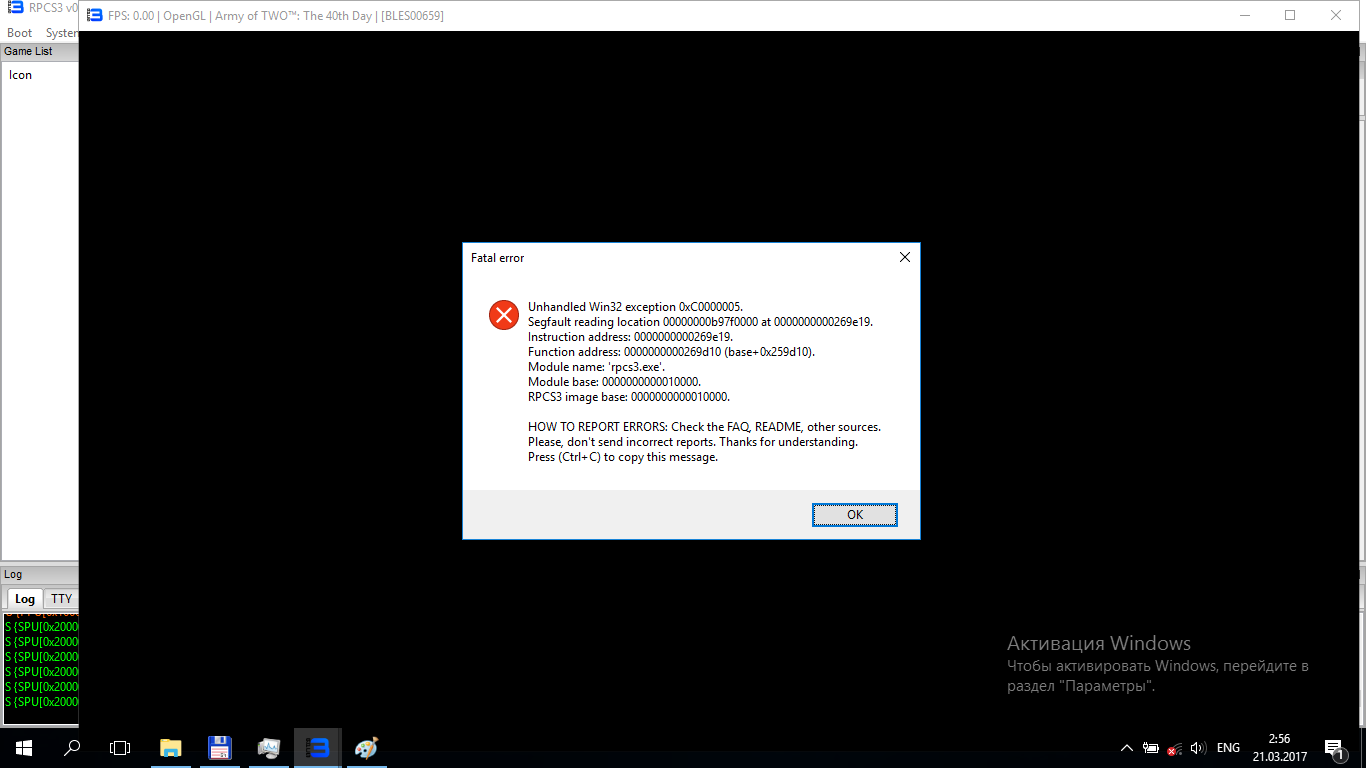Open Task View on the taskbar
1366x768 pixels.
[x=120, y=748]
